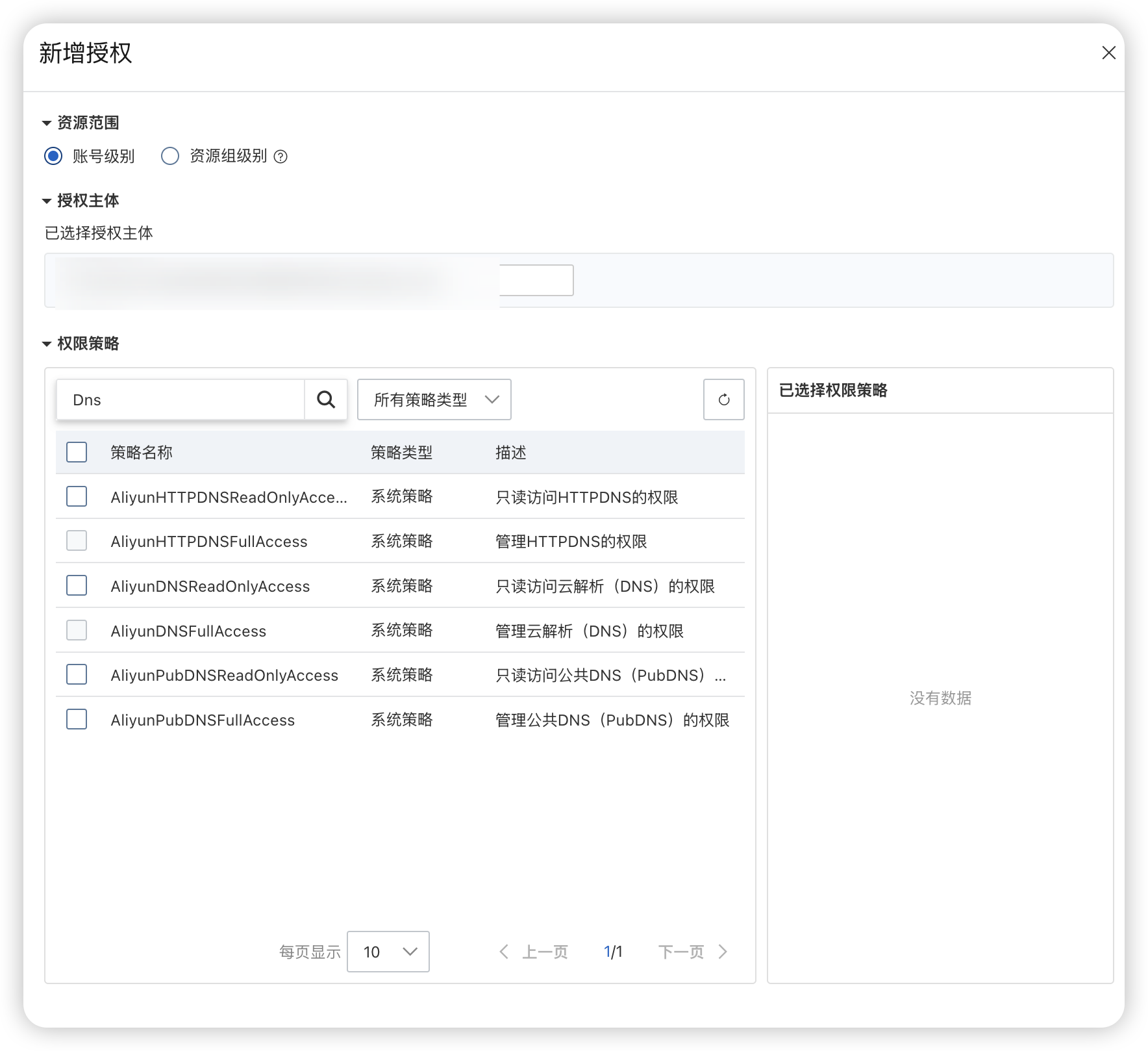The image size is (1148, 1051).
Task: Close the 新增授权 dialog
Action: coord(1108,53)
